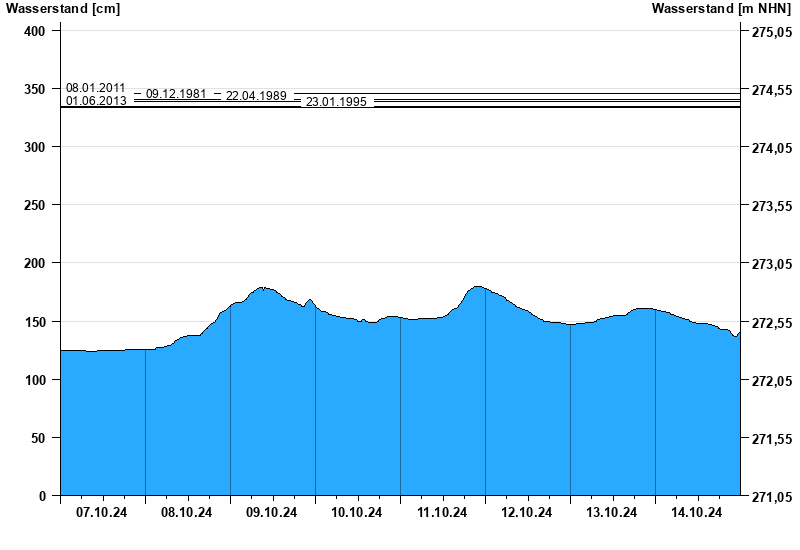Select the 200 tick on the left axis
The width and height of the screenshot is (800, 550).
pyautogui.click(x=35, y=263)
